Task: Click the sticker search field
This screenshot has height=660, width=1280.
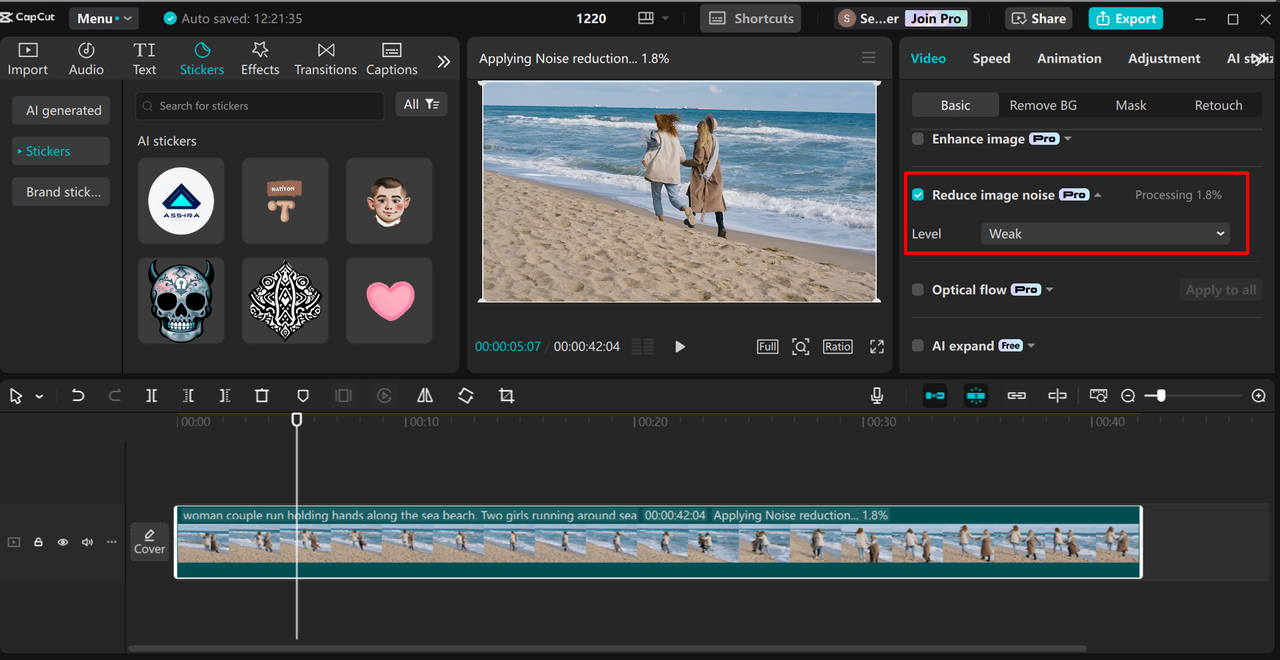Action: pyautogui.click(x=259, y=105)
